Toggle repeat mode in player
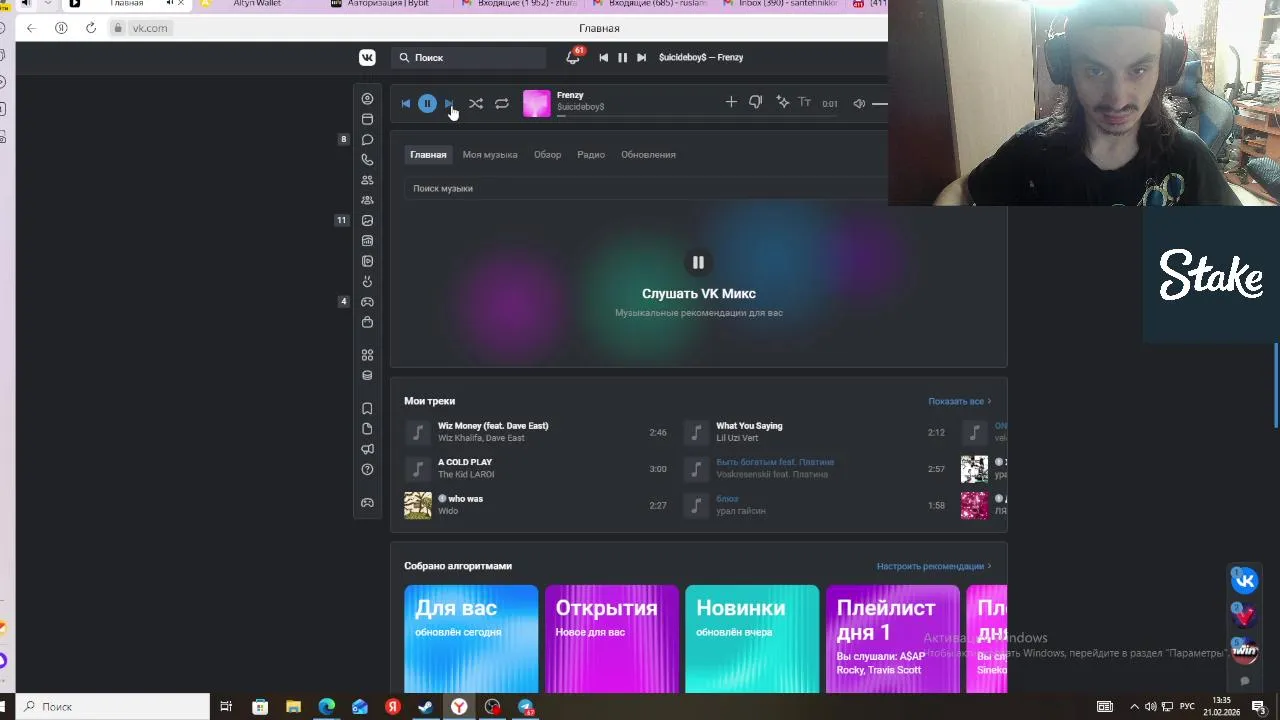This screenshot has width=1280, height=720. click(502, 103)
